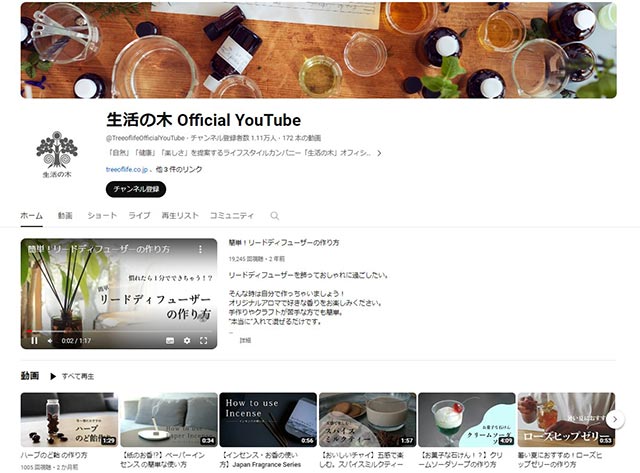Show next videos with carousel arrow
The width and height of the screenshot is (640, 473).
coord(615,419)
